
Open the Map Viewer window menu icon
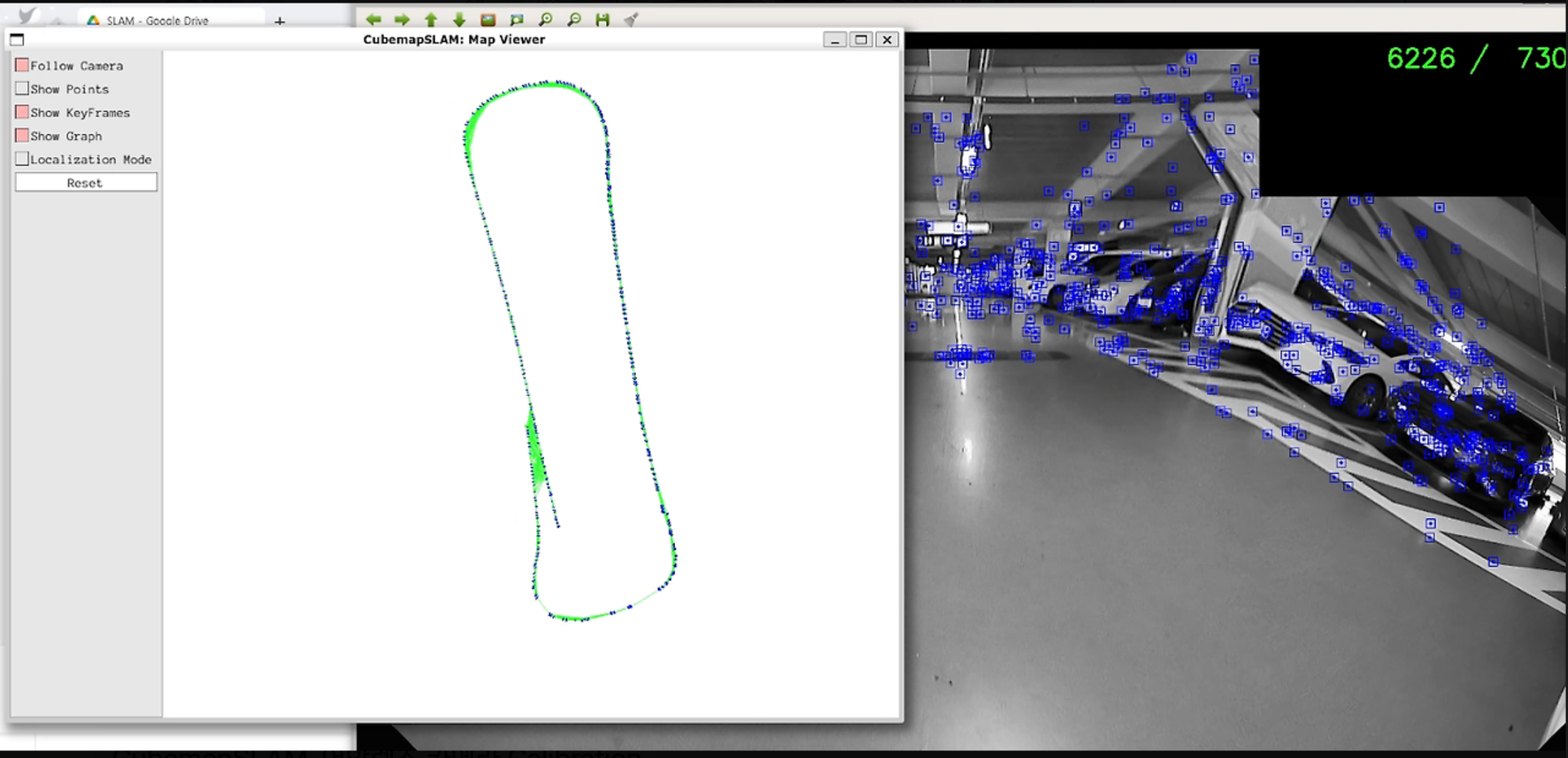pyautogui.click(x=17, y=40)
